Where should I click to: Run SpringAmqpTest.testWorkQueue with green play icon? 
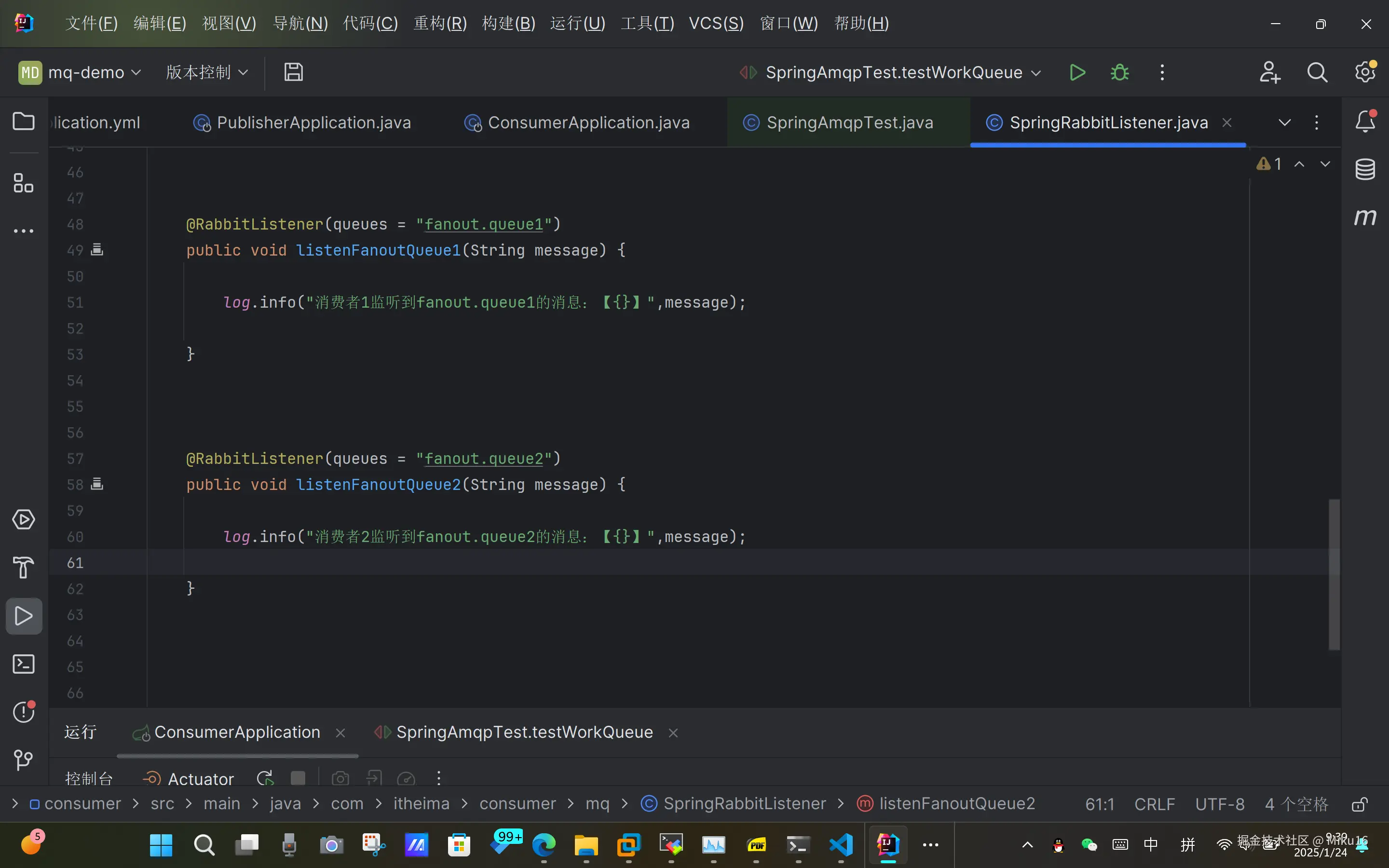(x=1077, y=72)
